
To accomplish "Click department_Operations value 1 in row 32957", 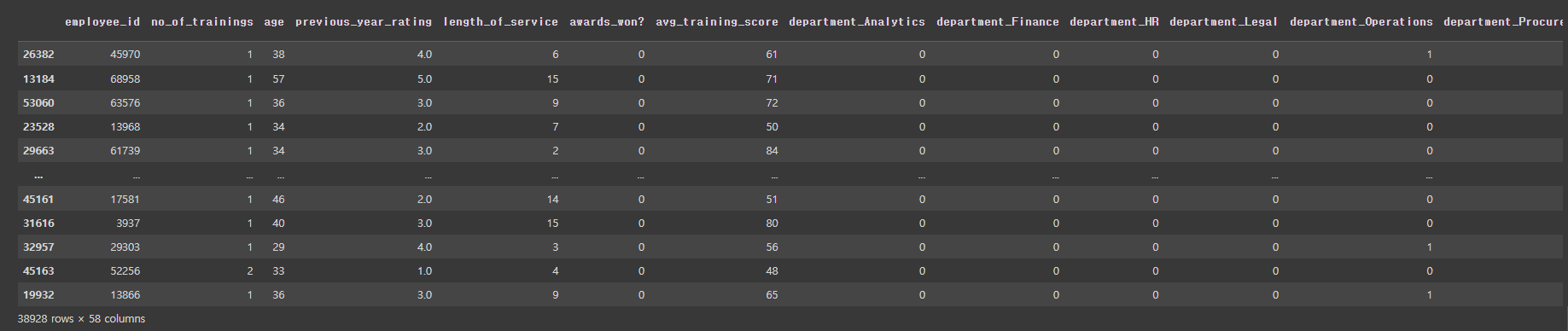I will 1430,247.
